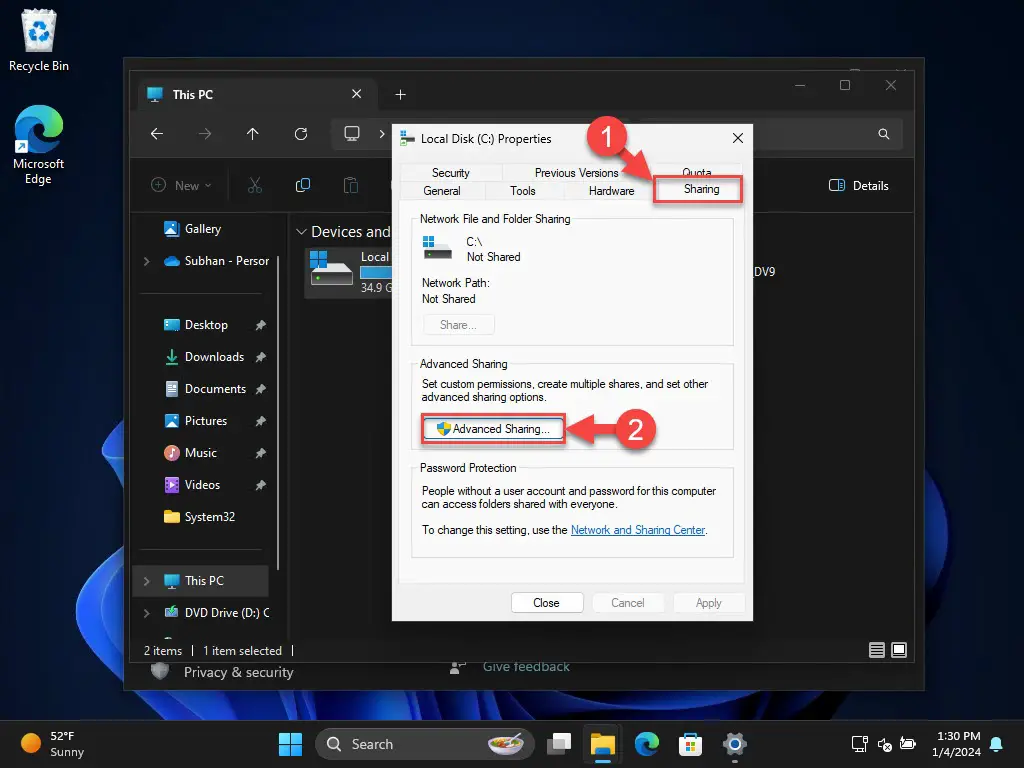
Task: Click the Advanced Sharing button
Action: pos(492,429)
